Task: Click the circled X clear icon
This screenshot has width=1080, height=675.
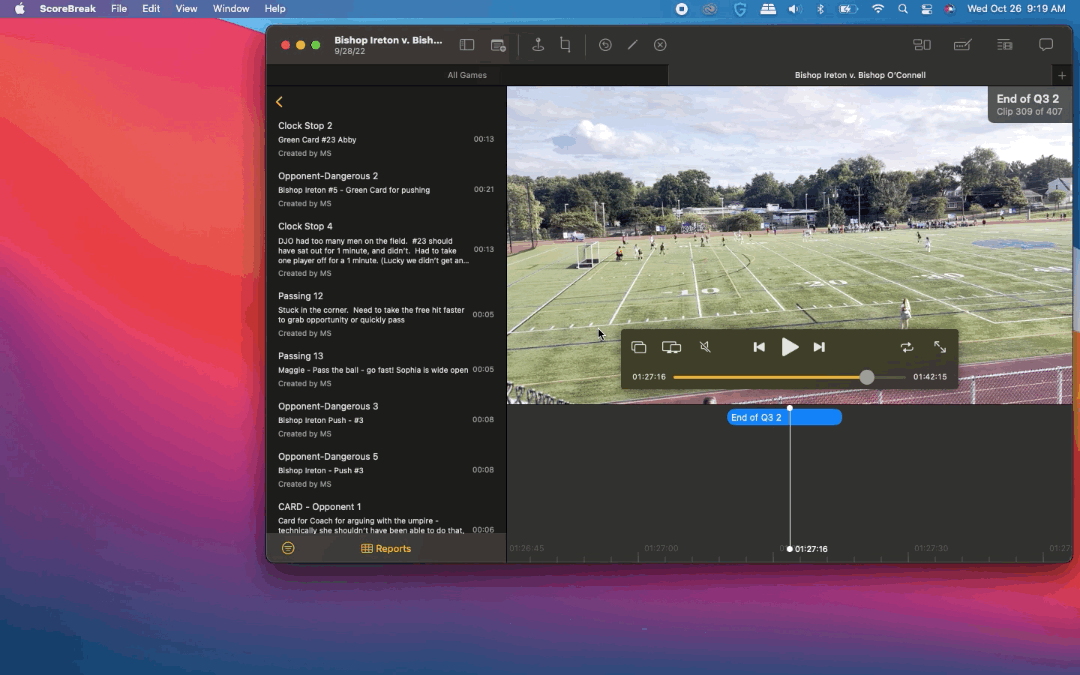Action: (x=660, y=45)
